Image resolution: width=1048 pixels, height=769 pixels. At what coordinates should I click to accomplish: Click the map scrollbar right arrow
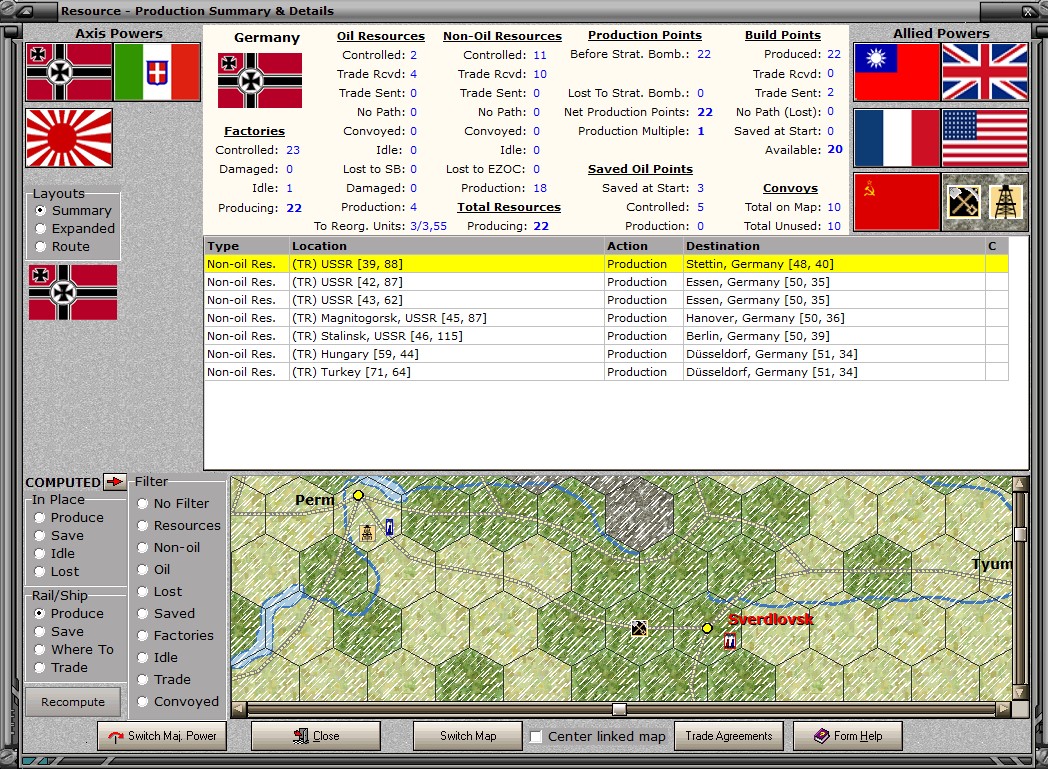[1004, 710]
